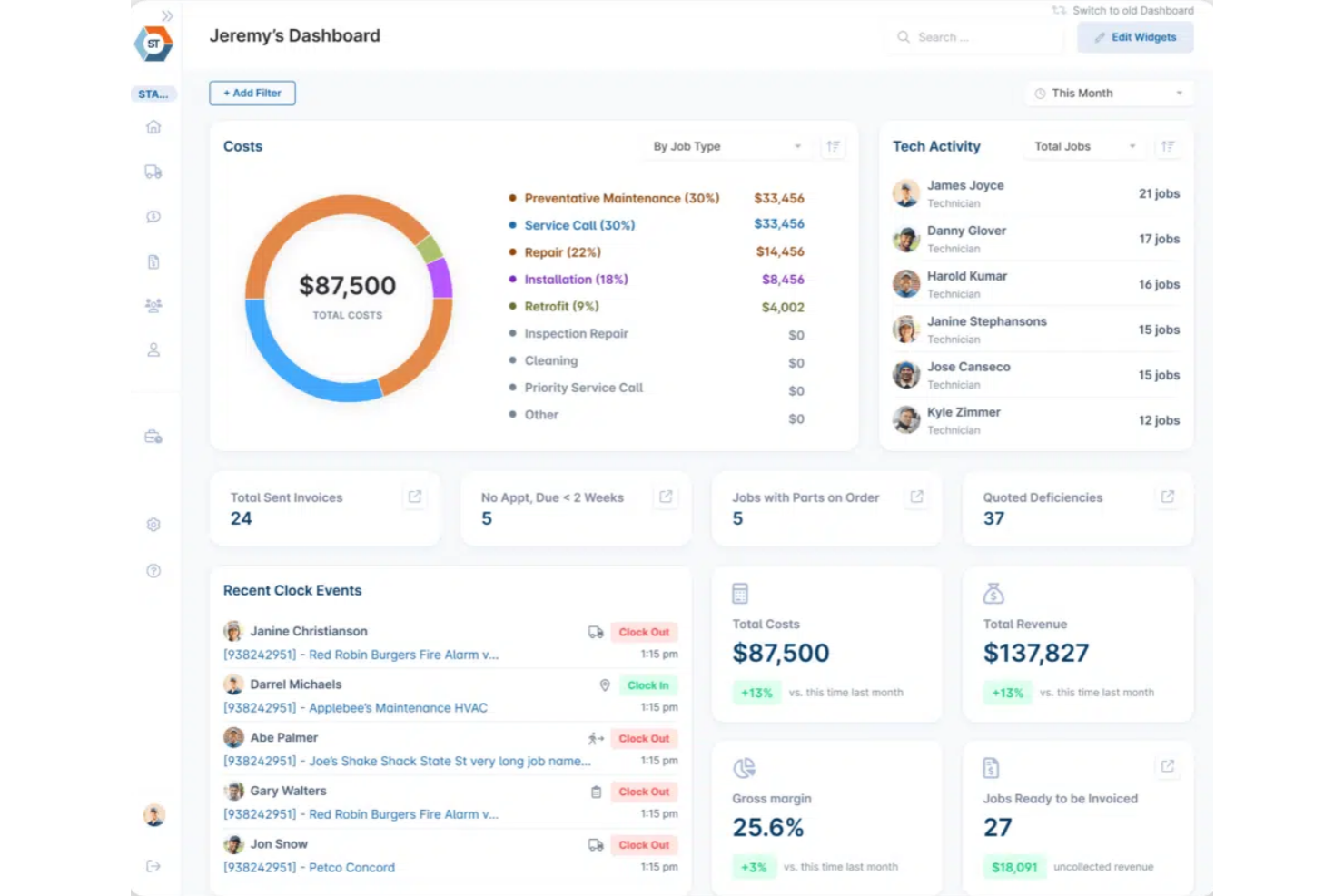Image resolution: width=1344 pixels, height=896 pixels.
Task: Open the By Job Type dropdown
Action: 726,146
